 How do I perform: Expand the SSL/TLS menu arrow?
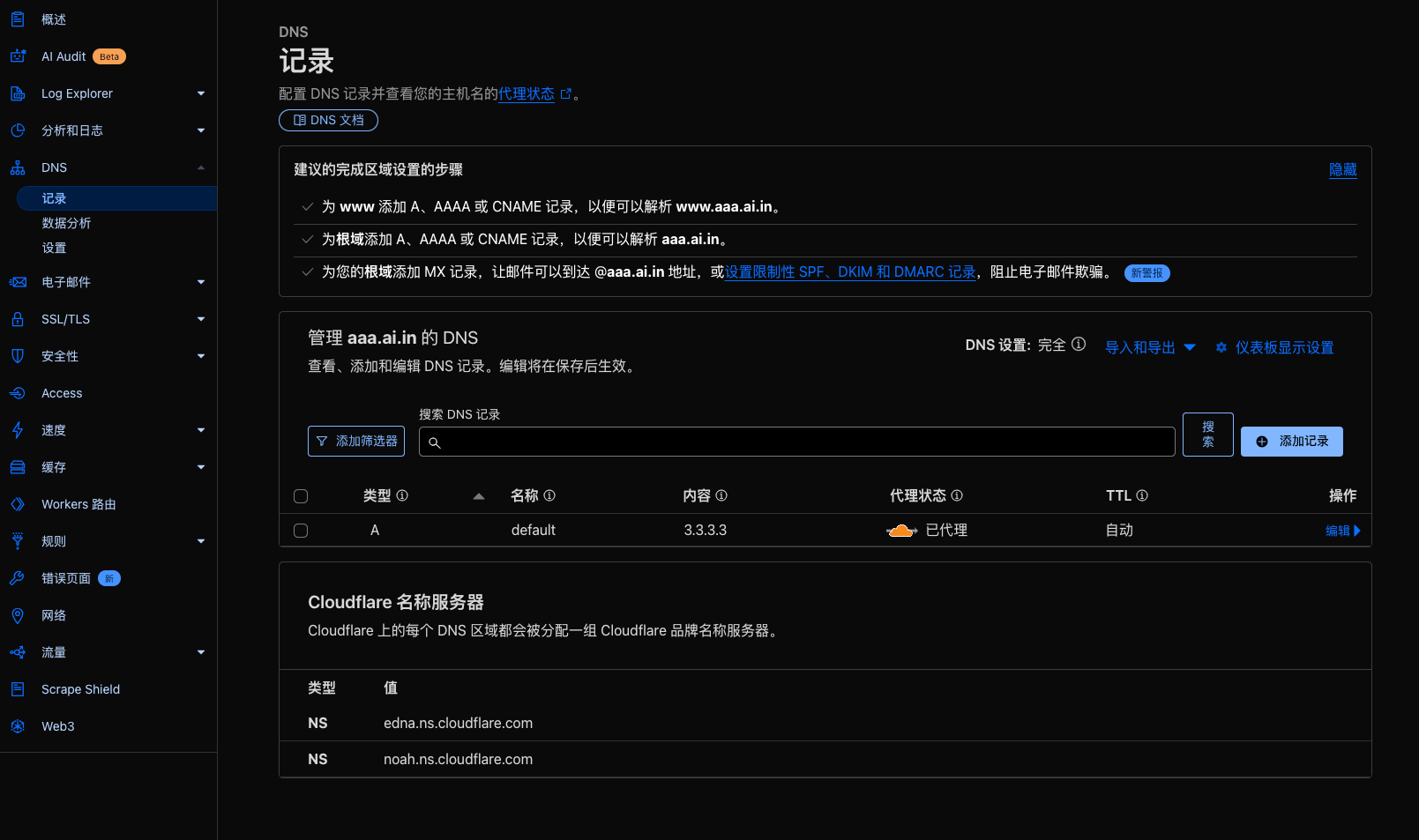coord(201,319)
